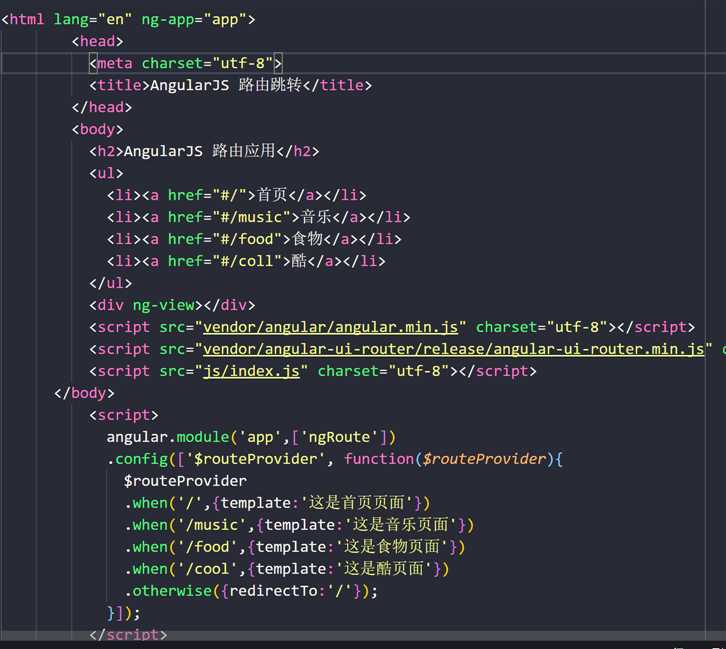726x649 pixels.
Task: Click the .when('/' 这是首页页面 line
Action: click(x=277, y=503)
